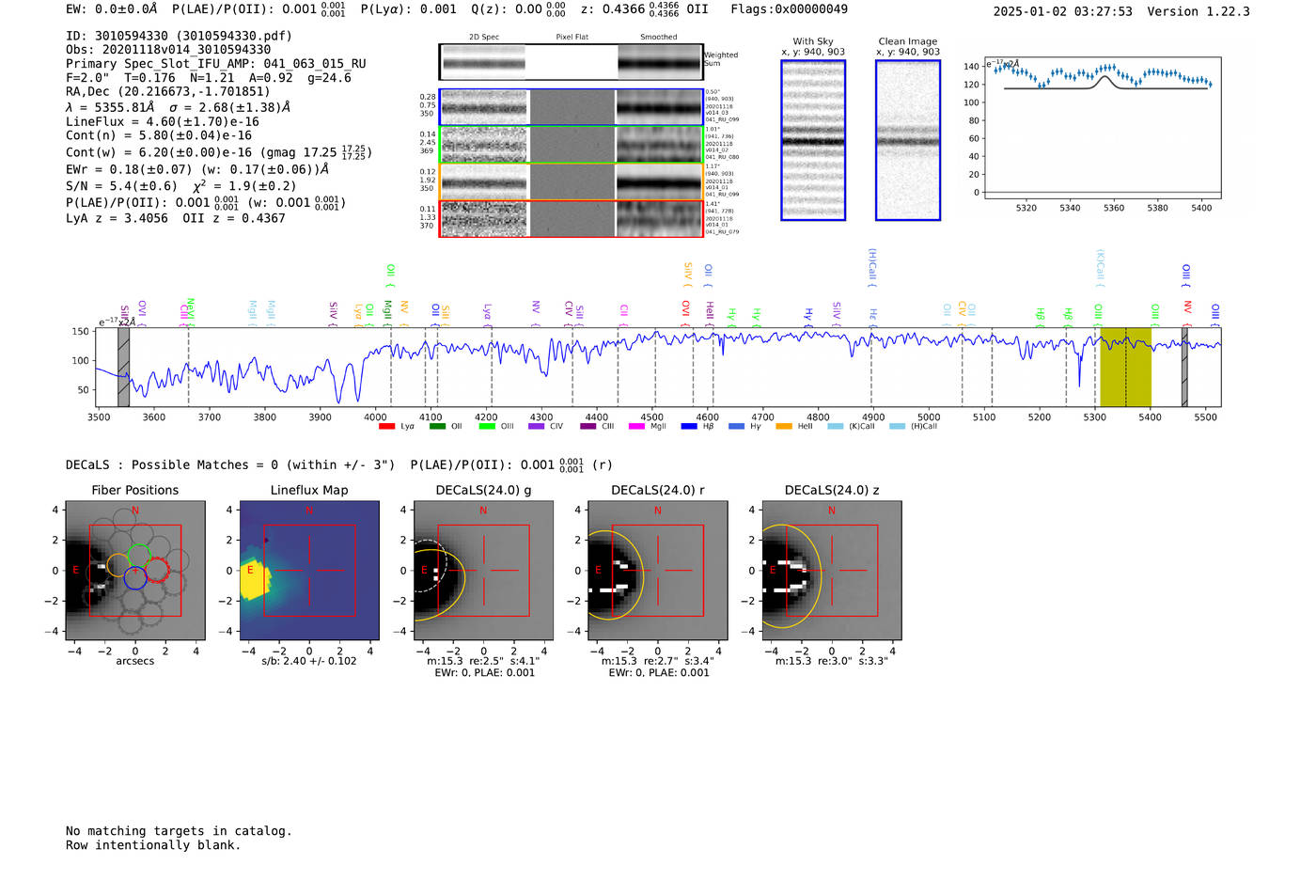Click the green fiber circle in Fiber Positions

[139, 555]
